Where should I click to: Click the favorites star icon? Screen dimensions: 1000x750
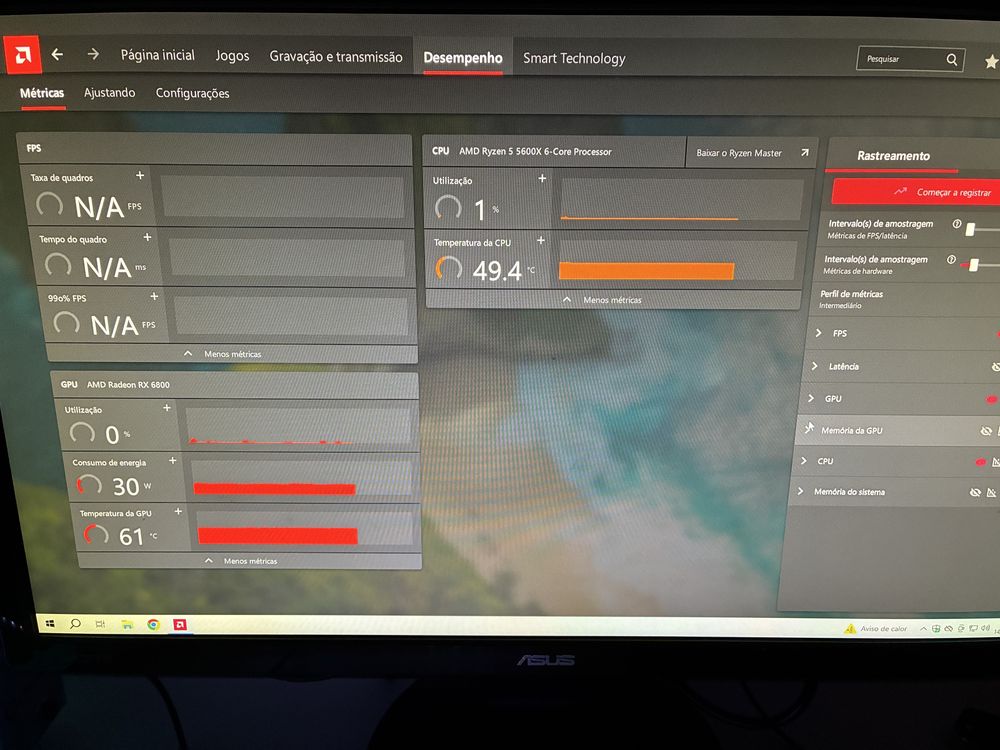tap(992, 61)
